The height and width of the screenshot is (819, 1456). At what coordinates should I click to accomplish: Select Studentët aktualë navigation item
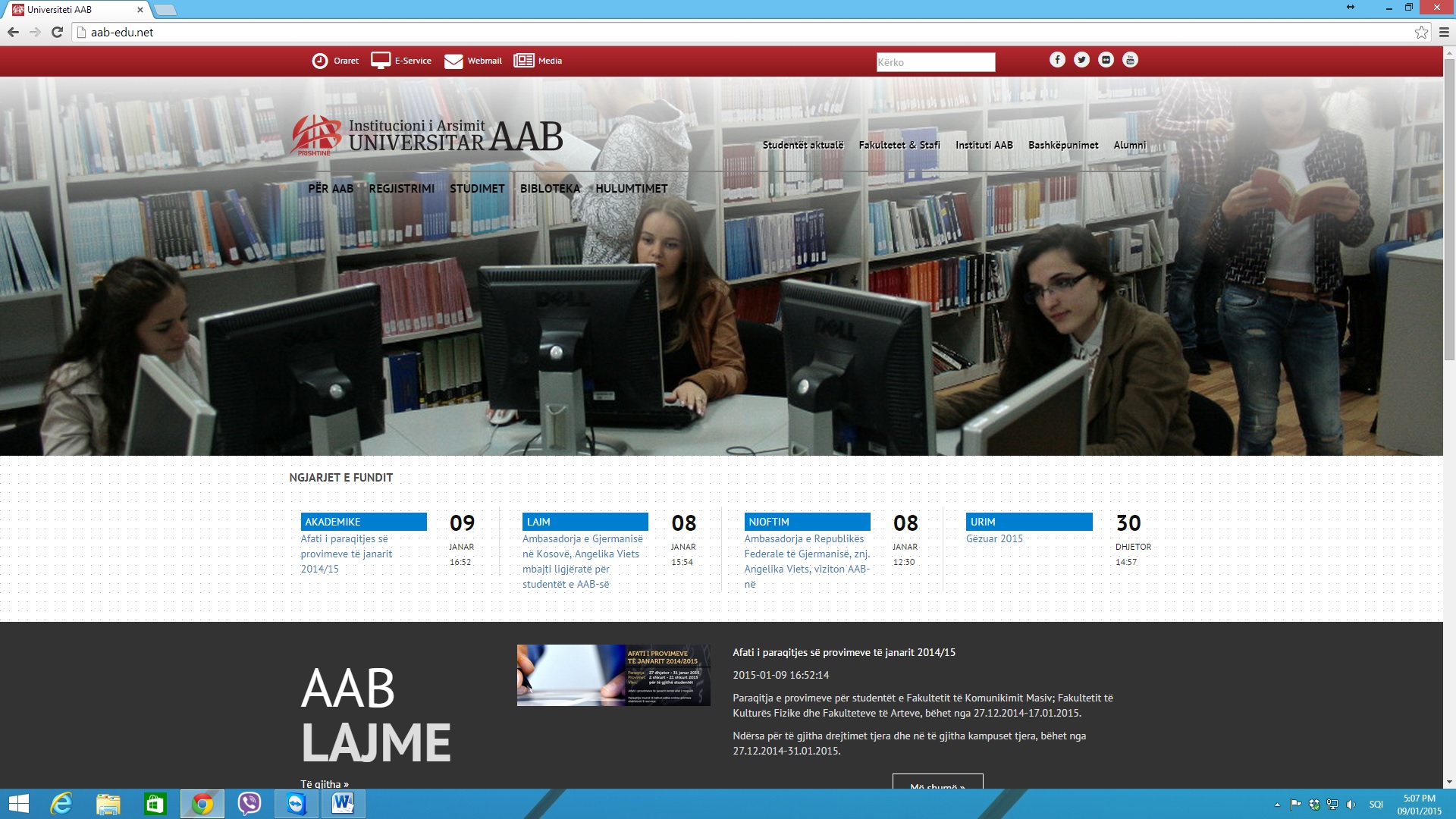pos(803,145)
